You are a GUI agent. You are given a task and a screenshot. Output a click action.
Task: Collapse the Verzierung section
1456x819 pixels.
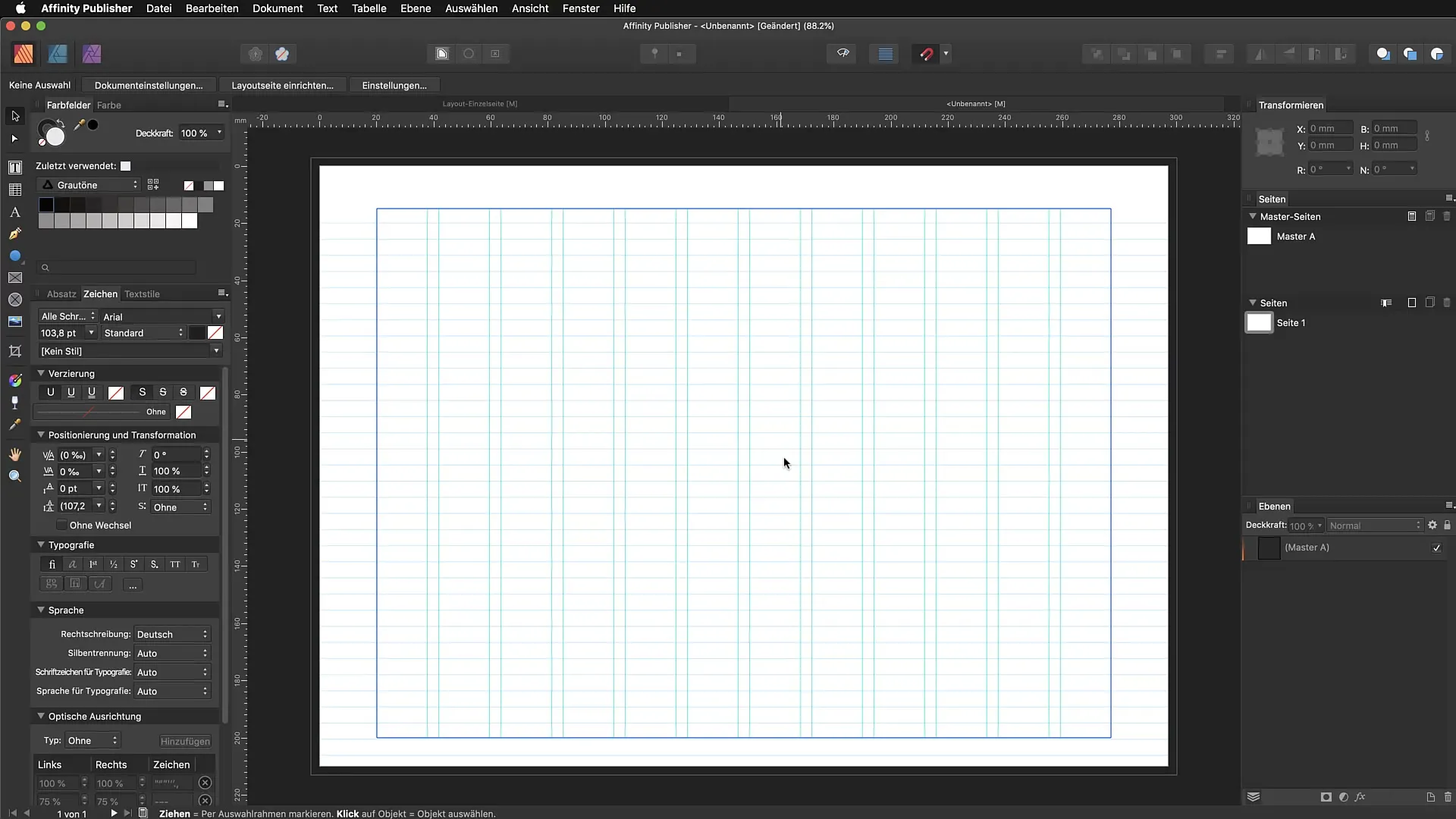point(41,373)
